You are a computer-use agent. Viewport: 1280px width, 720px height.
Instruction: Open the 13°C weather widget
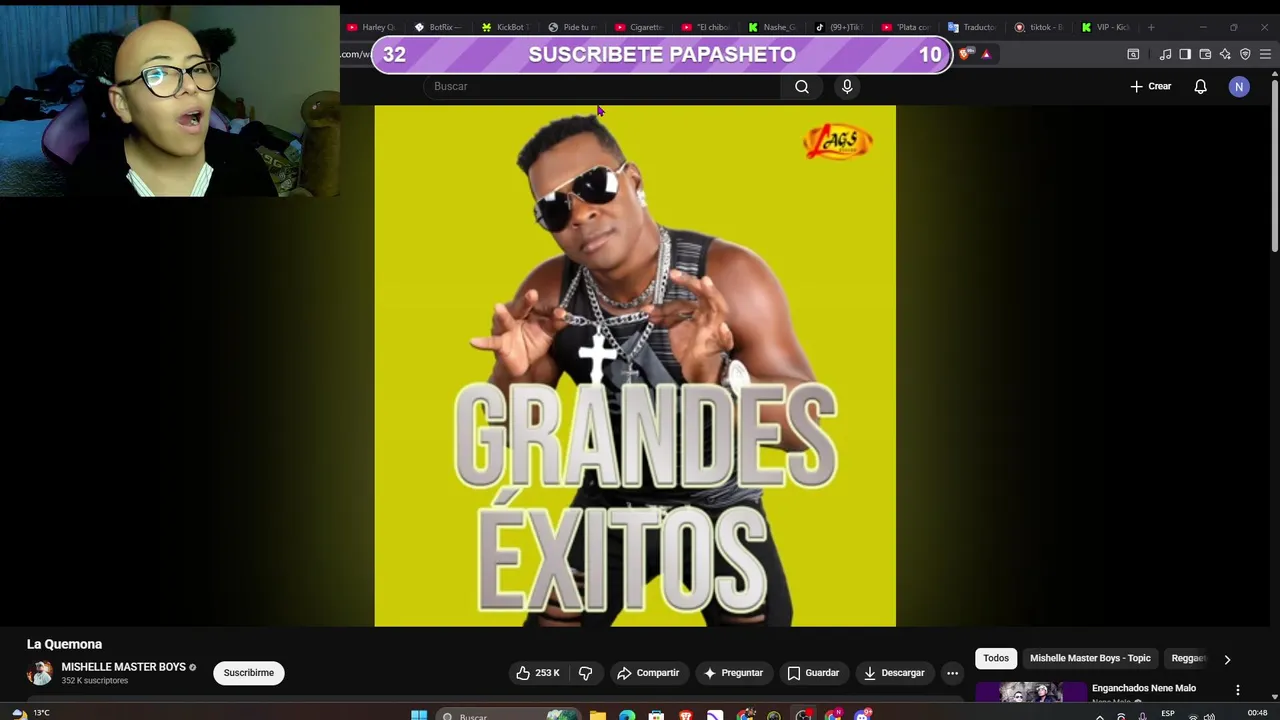(x=30, y=713)
